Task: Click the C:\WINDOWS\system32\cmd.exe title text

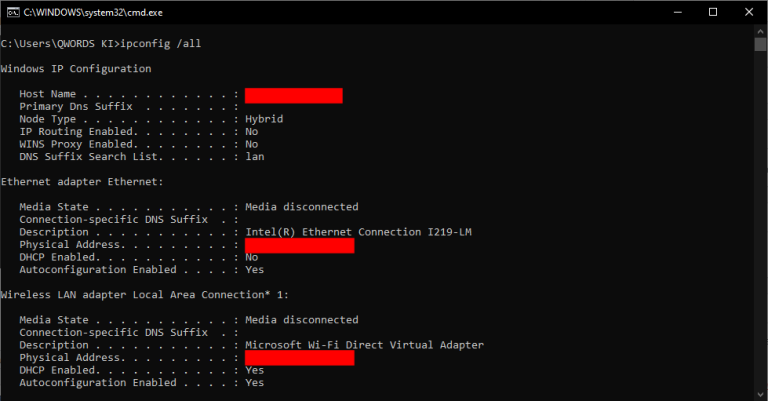Action: tap(94, 12)
